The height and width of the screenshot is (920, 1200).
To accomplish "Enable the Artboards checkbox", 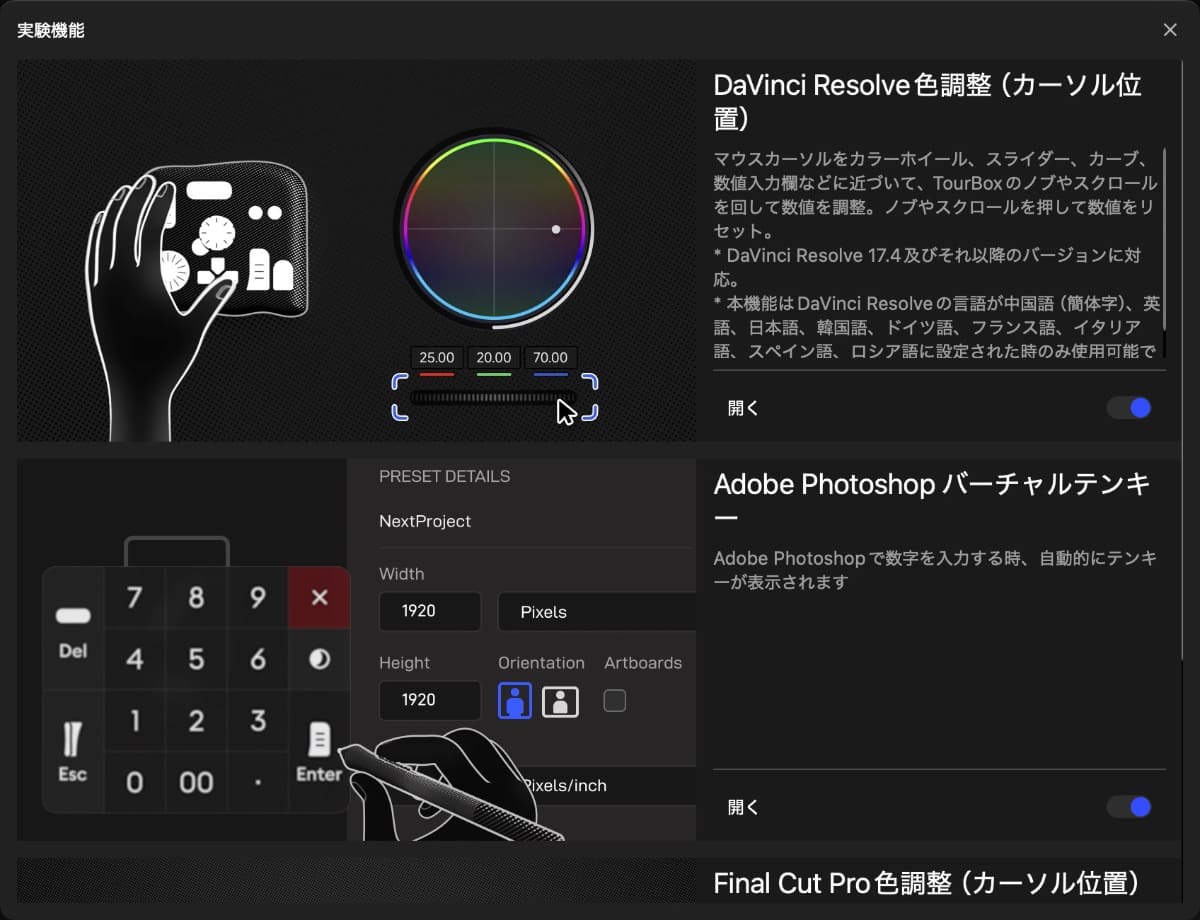I will 614,701.
